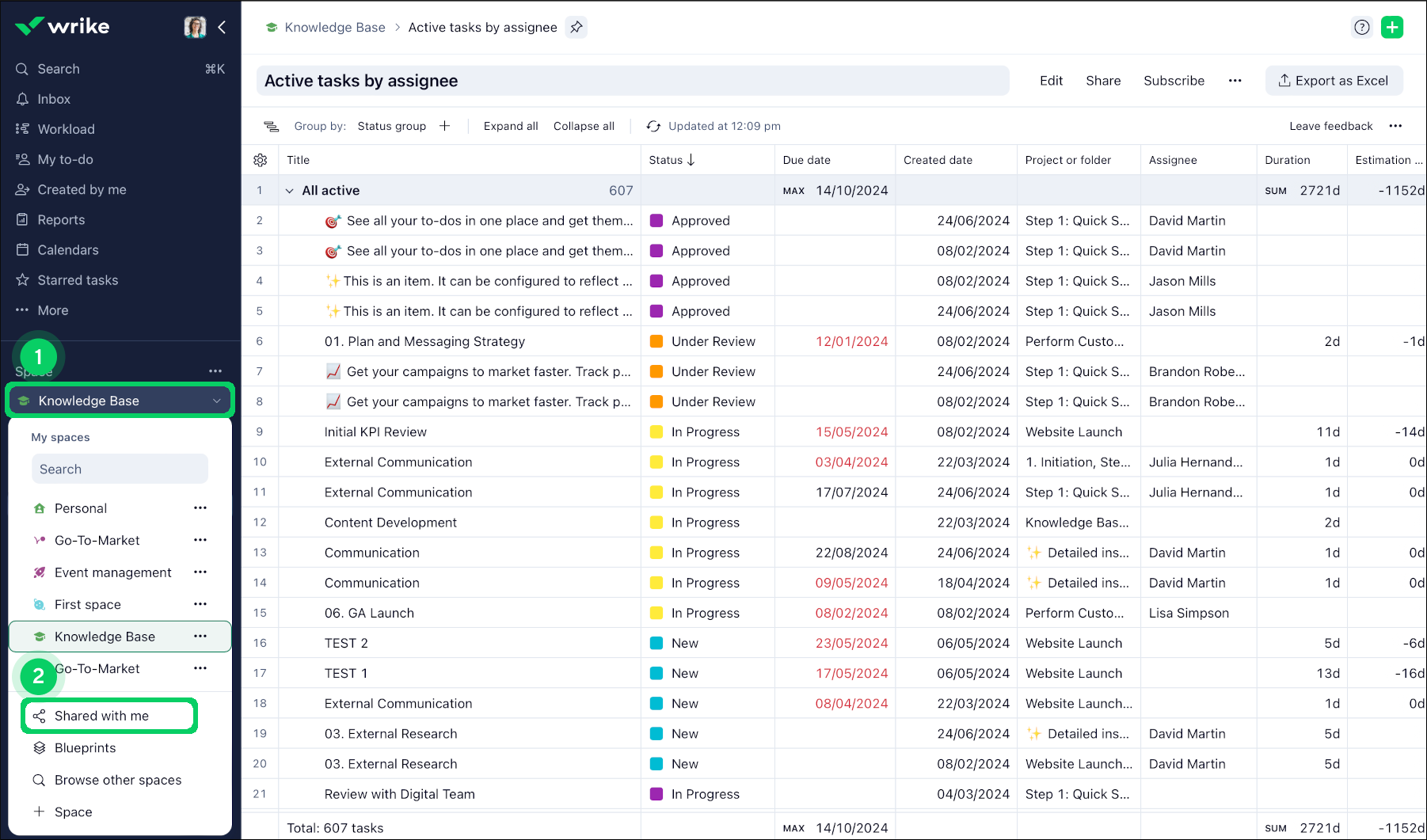
Task: Click orange status swatch for row 6
Action: (x=656, y=341)
